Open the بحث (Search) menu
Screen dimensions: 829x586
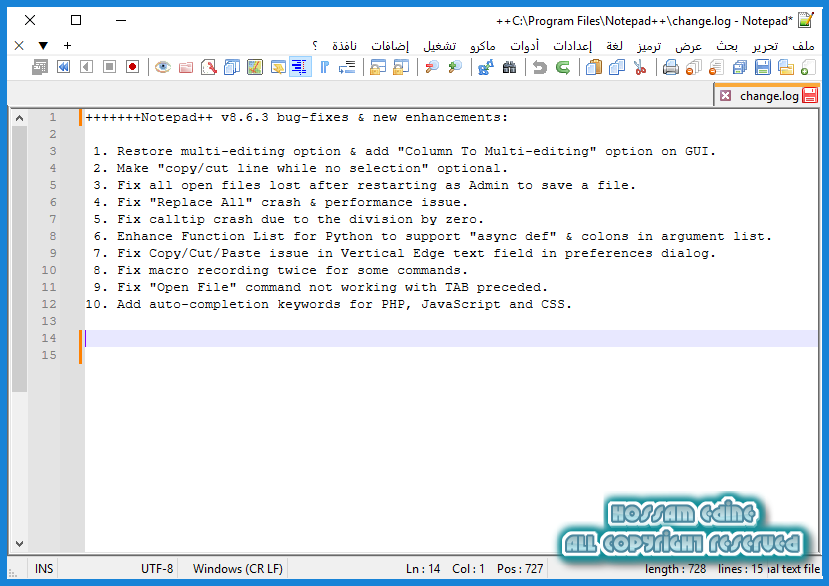(727, 46)
